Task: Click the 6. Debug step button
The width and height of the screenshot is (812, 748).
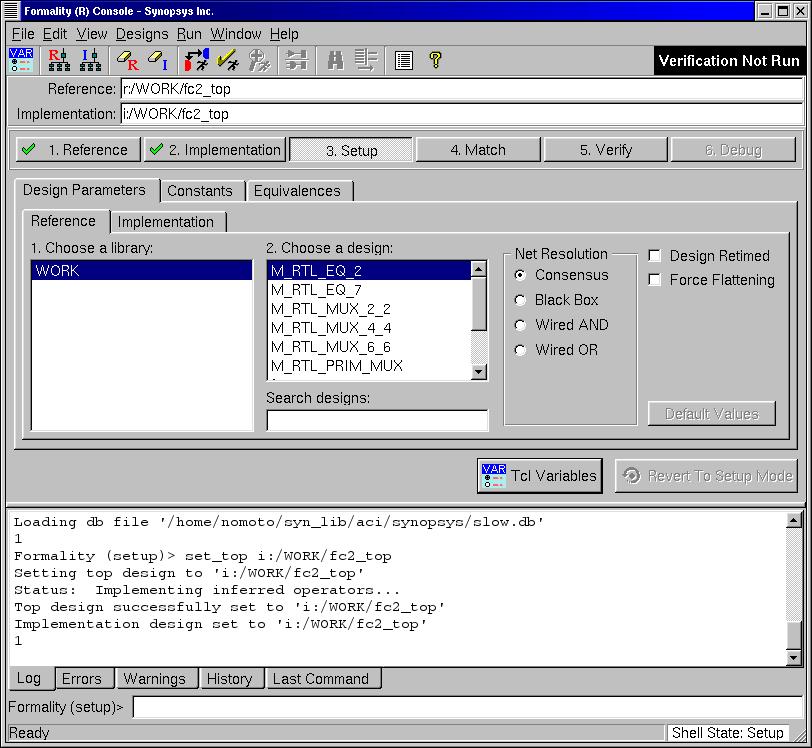Action: [733, 150]
